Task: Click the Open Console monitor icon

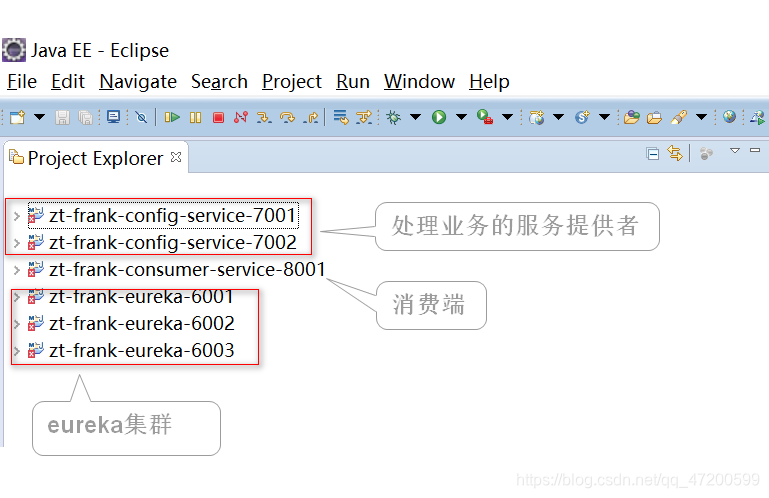Action: point(113,117)
